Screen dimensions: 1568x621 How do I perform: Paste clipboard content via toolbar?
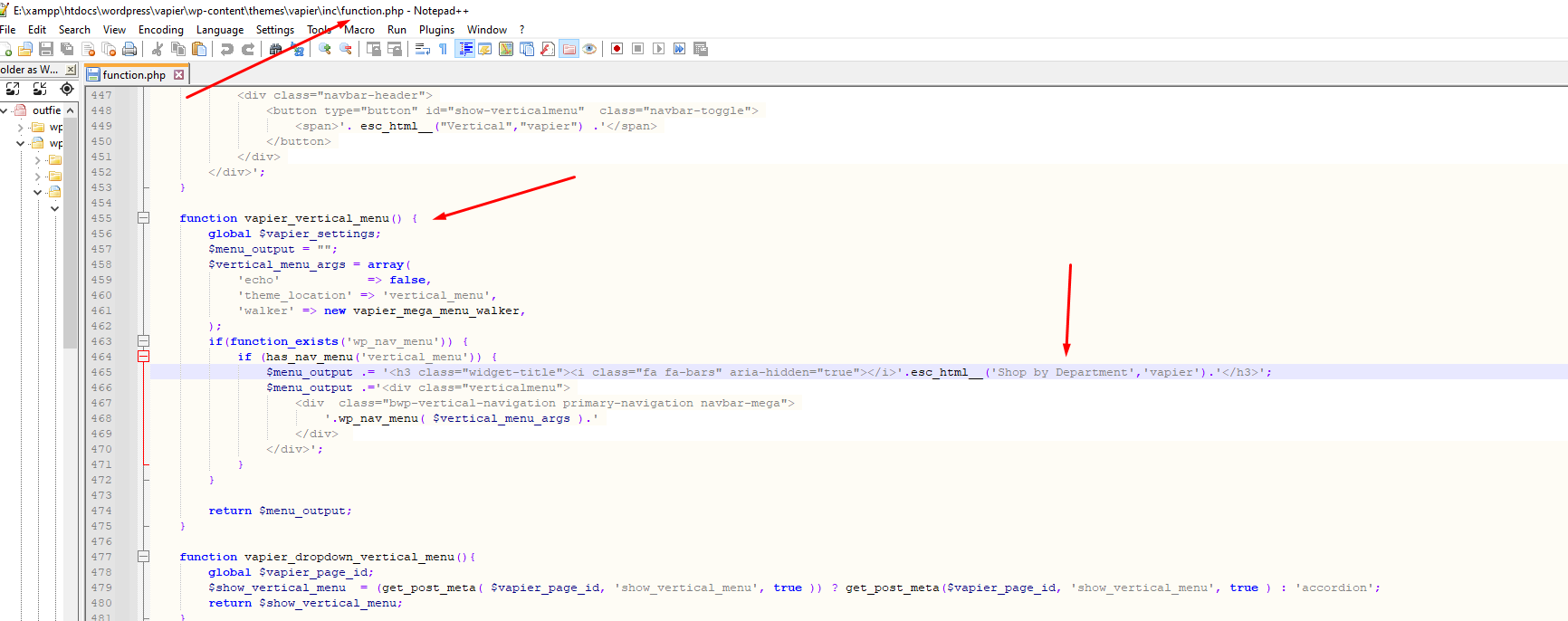click(x=199, y=49)
